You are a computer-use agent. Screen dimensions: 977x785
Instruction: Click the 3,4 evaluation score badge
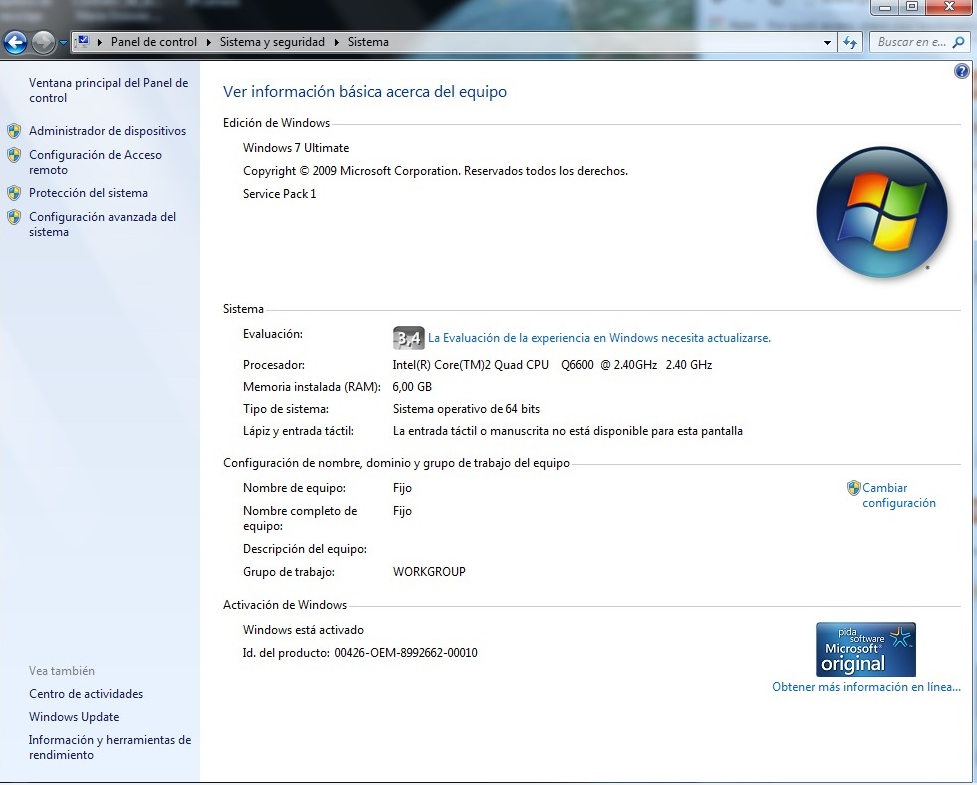pyautogui.click(x=409, y=338)
